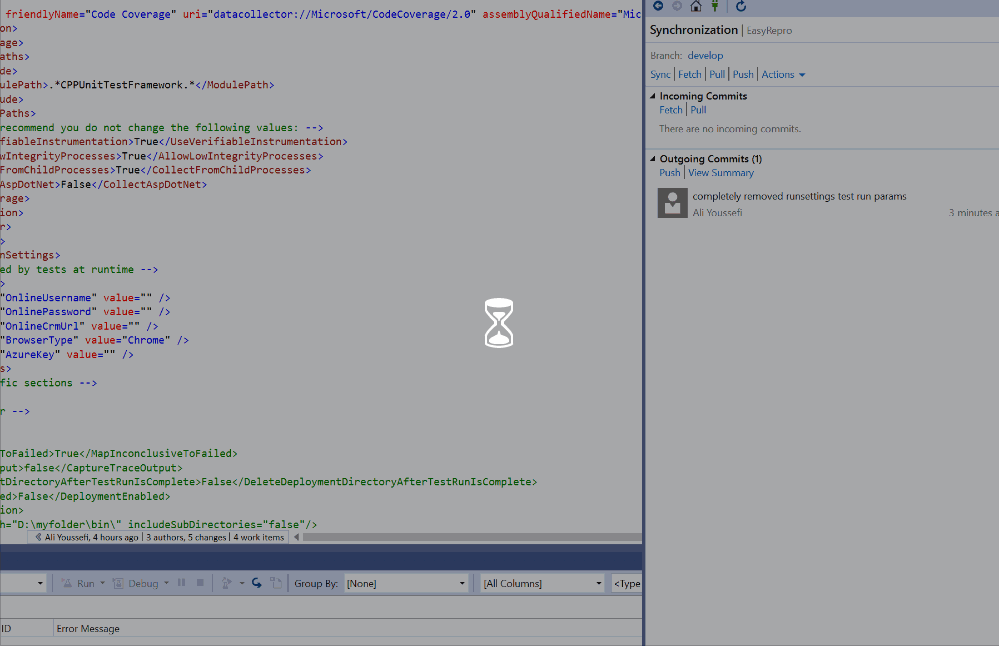The image size is (999, 646).
Task: Select the Error Message column header
Action: coord(88,629)
